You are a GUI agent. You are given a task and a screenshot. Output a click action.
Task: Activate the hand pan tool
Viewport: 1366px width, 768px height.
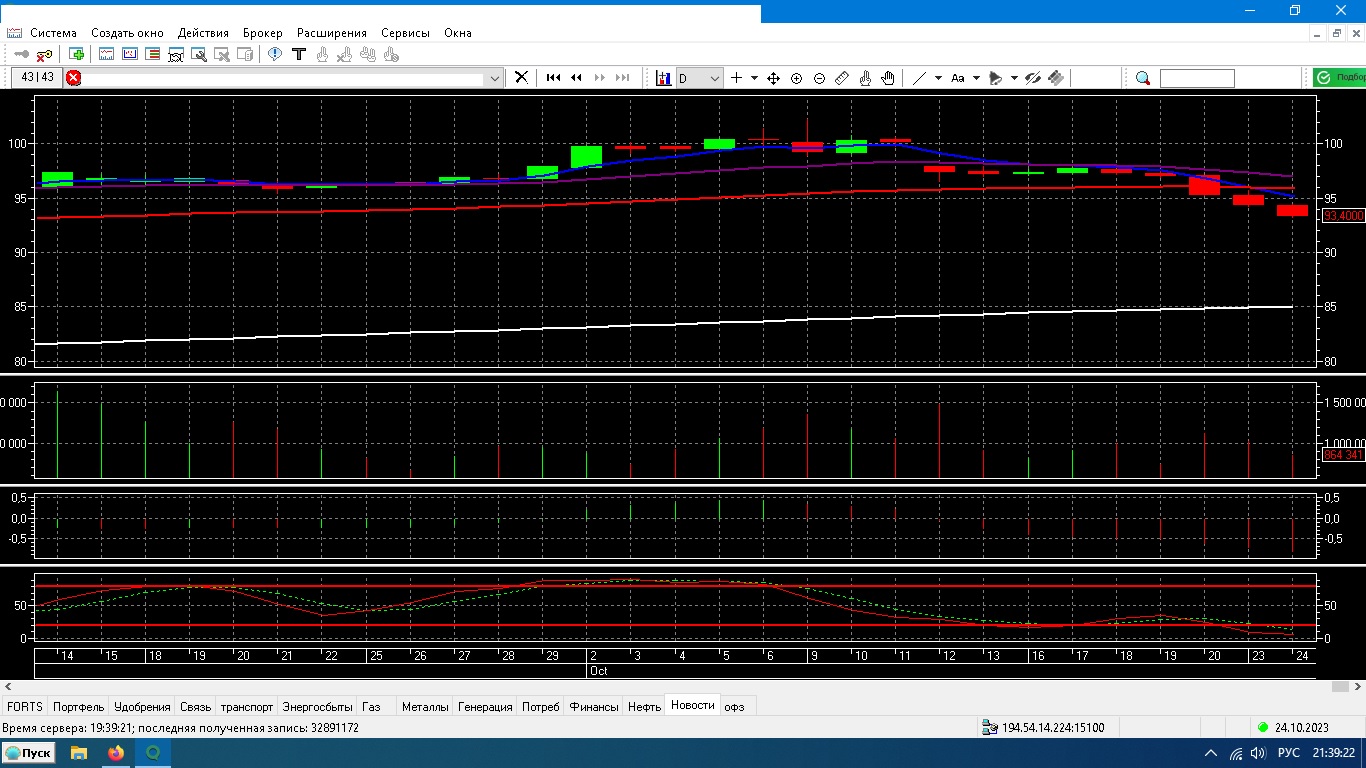888,78
